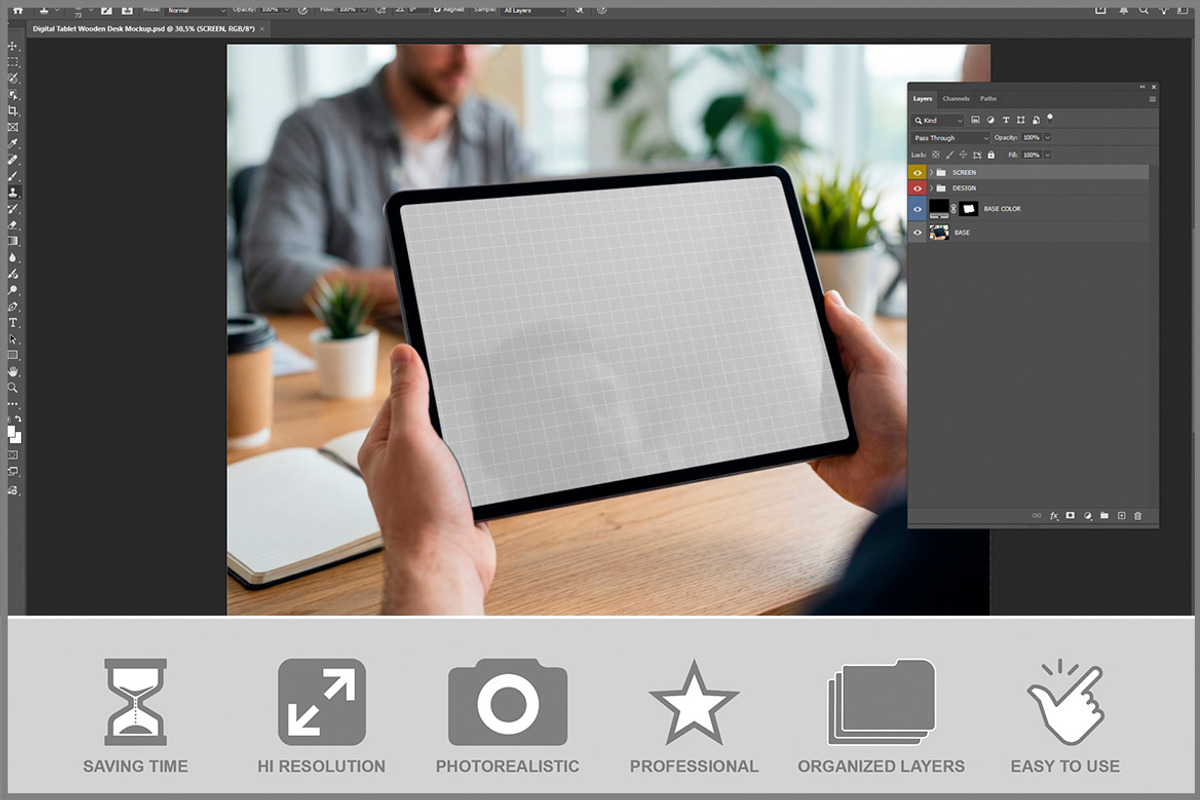Select the Object Selection tool

point(14,95)
